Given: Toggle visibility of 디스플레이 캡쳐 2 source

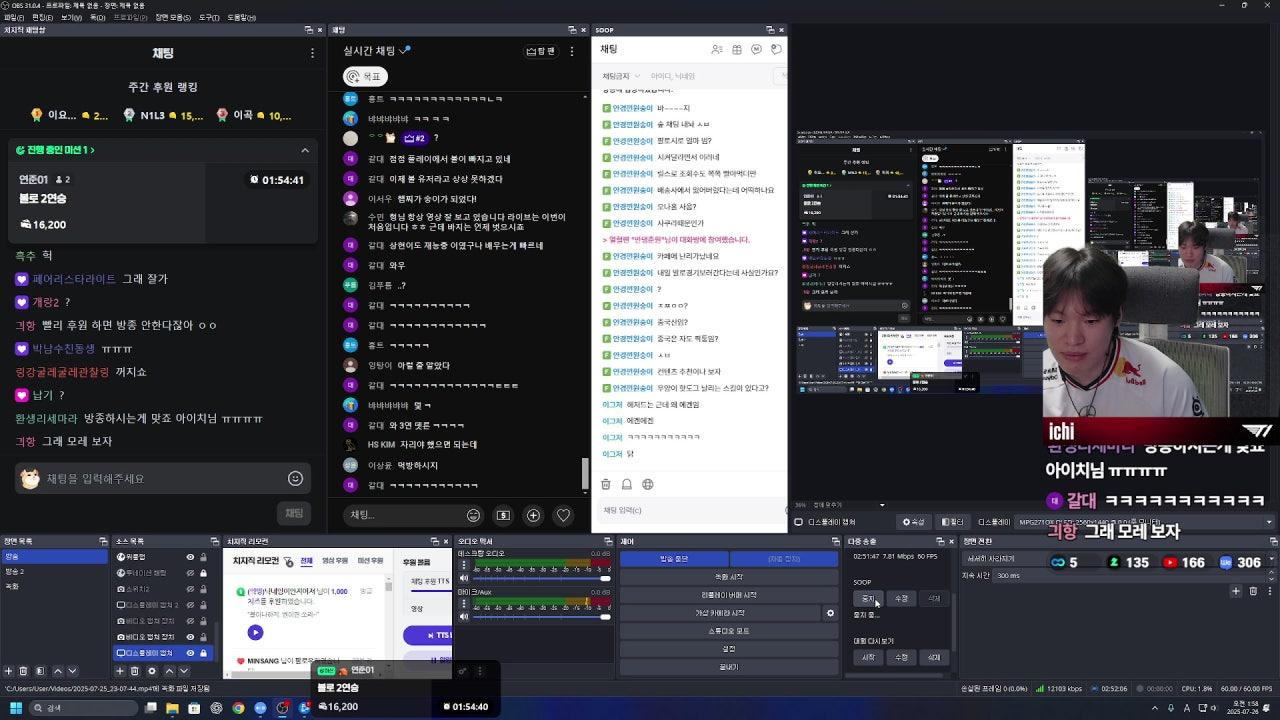Looking at the screenshot, I should pos(190,605).
